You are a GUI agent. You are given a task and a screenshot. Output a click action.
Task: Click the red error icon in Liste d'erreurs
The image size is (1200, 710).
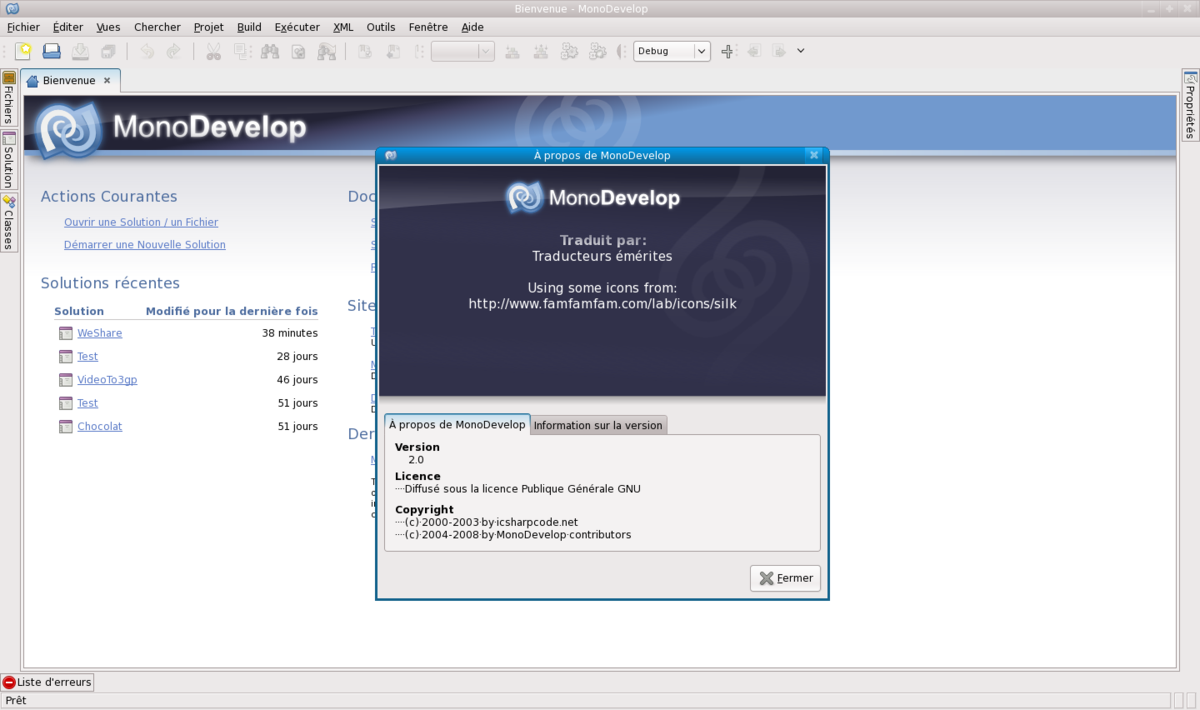click(9, 682)
